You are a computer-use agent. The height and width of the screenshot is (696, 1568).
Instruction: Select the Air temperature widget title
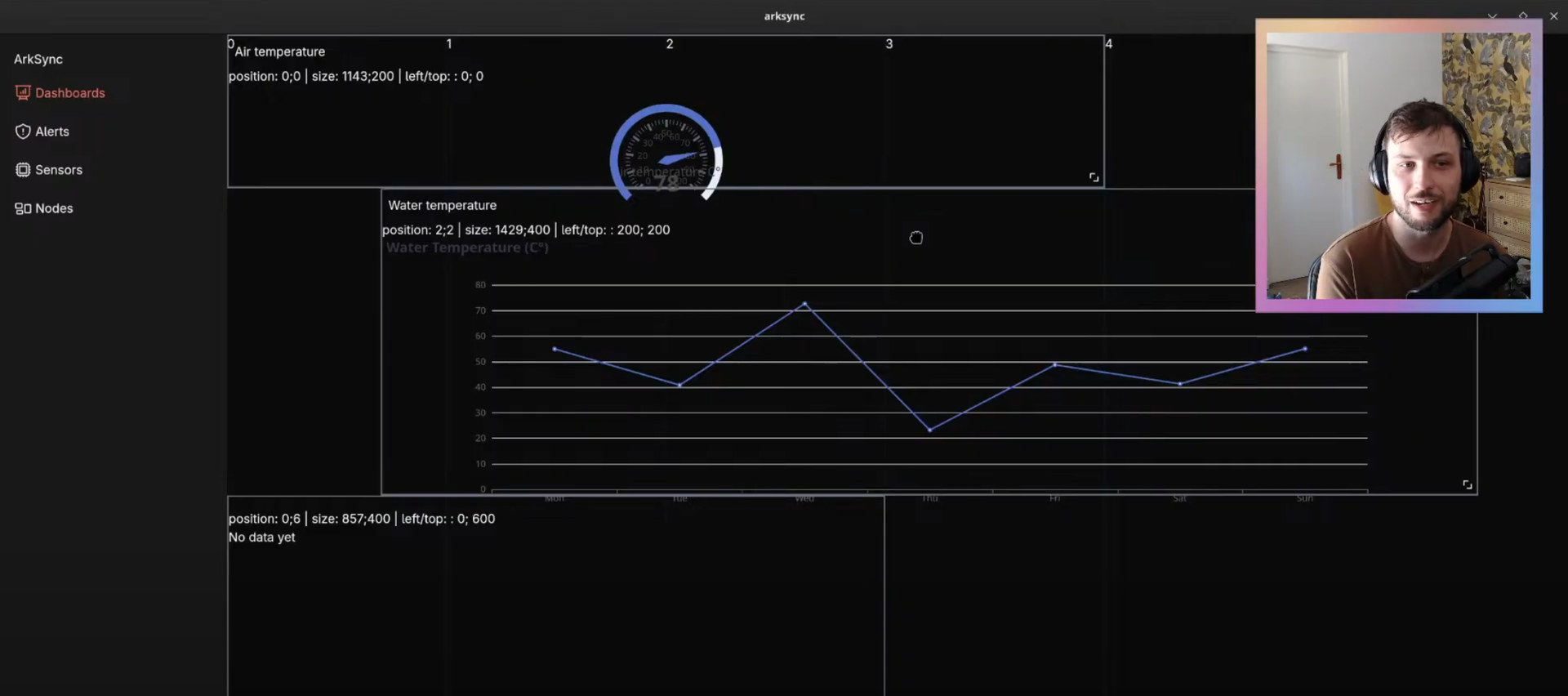tap(279, 51)
